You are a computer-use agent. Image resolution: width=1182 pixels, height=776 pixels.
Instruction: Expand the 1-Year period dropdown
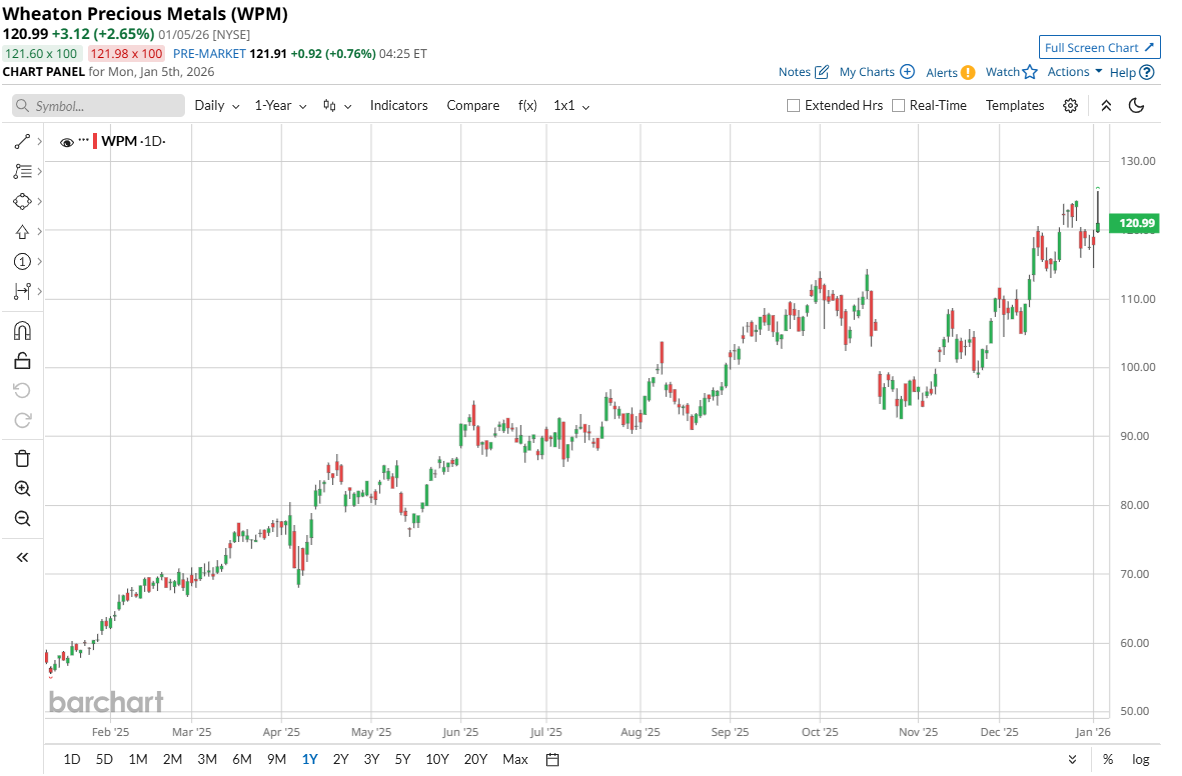coord(280,105)
